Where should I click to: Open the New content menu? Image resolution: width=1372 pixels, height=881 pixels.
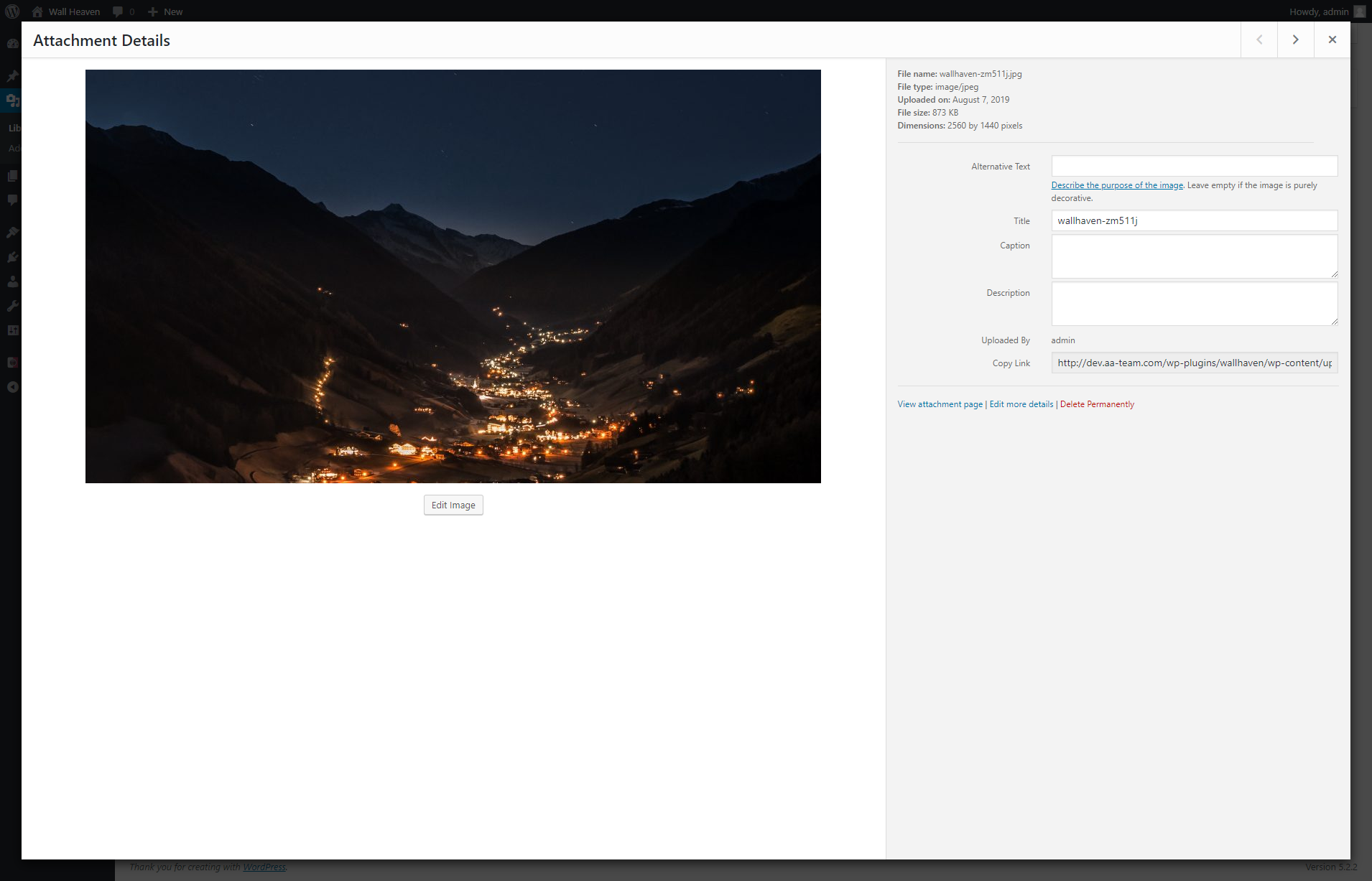coord(165,11)
